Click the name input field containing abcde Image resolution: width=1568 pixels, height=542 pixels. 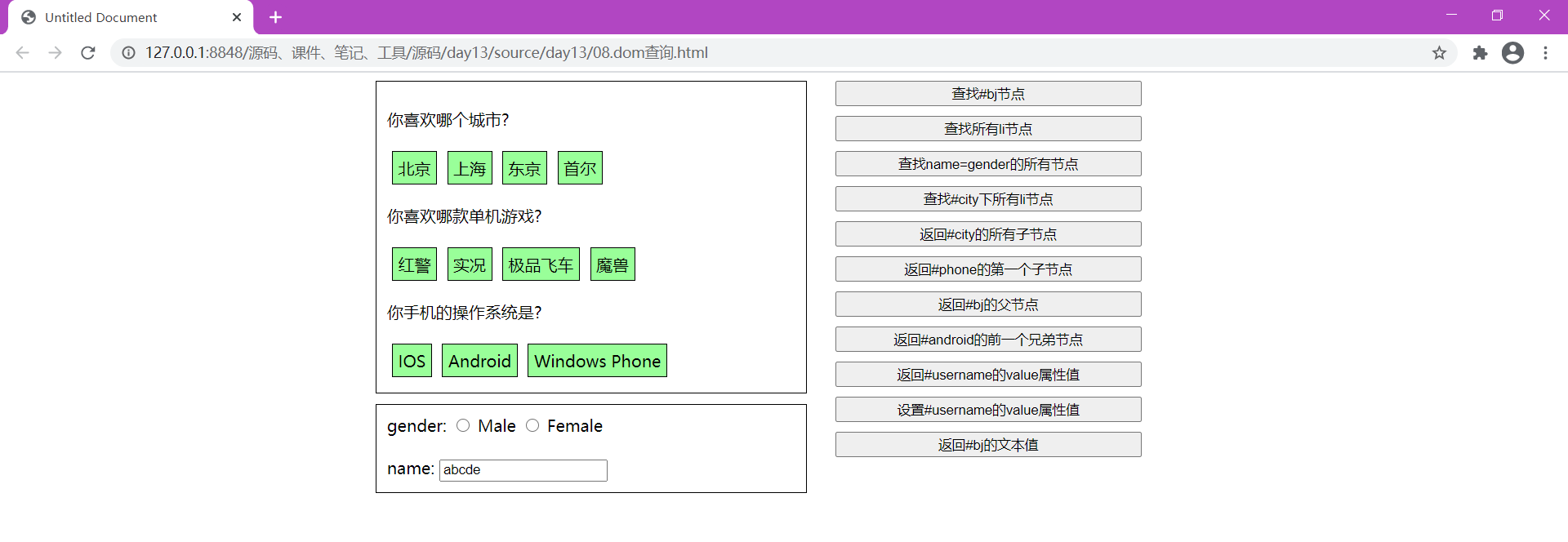523,470
